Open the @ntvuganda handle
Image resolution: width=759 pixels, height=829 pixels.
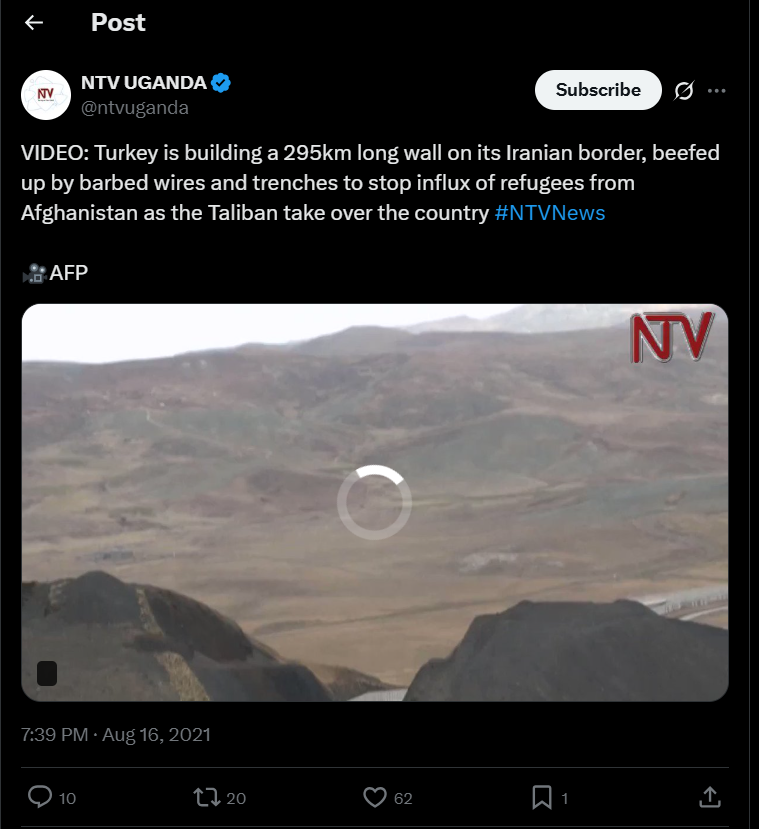click(135, 108)
